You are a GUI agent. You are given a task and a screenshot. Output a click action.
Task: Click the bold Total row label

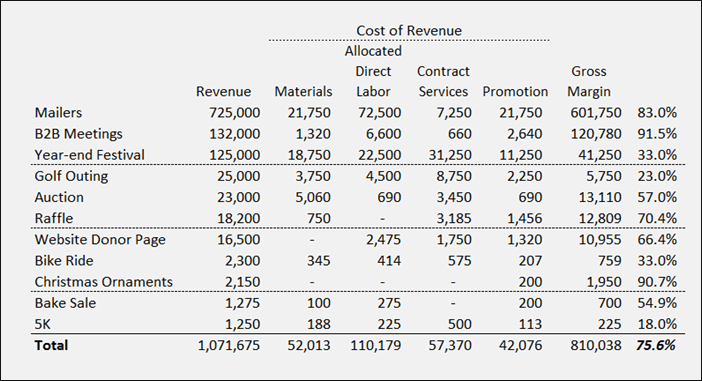pyautogui.click(x=51, y=345)
